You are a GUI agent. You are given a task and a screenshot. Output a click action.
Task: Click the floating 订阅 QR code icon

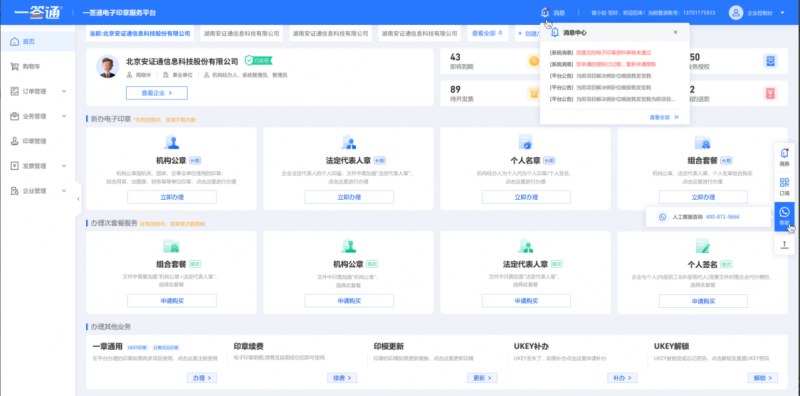click(784, 183)
